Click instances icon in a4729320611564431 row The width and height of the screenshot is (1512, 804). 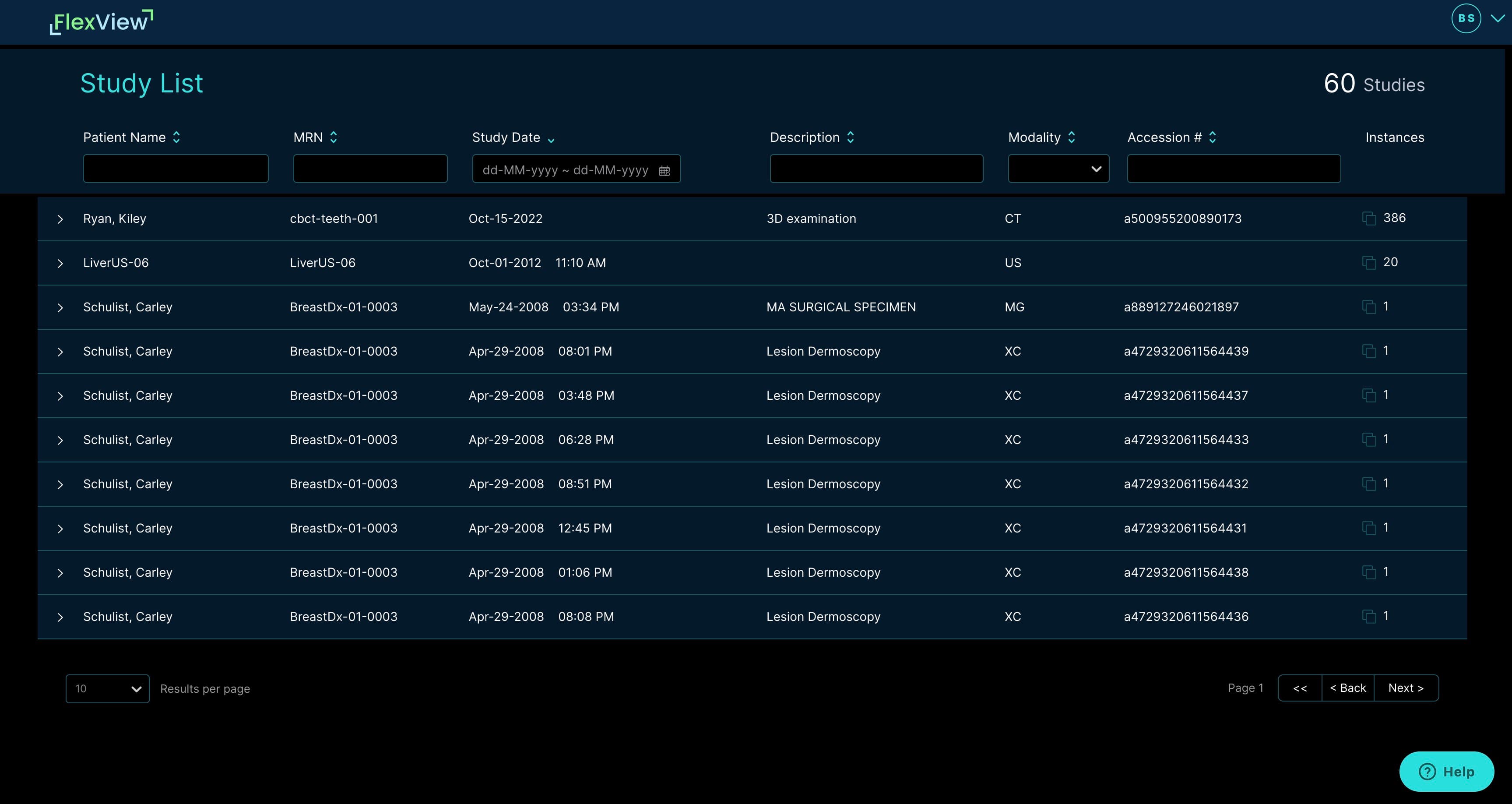(1369, 528)
